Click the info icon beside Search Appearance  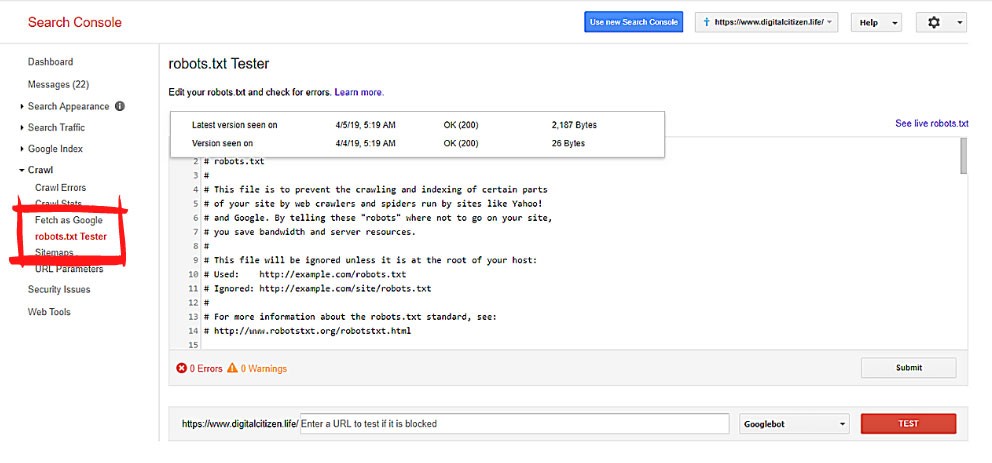pyautogui.click(x=120, y=106)
